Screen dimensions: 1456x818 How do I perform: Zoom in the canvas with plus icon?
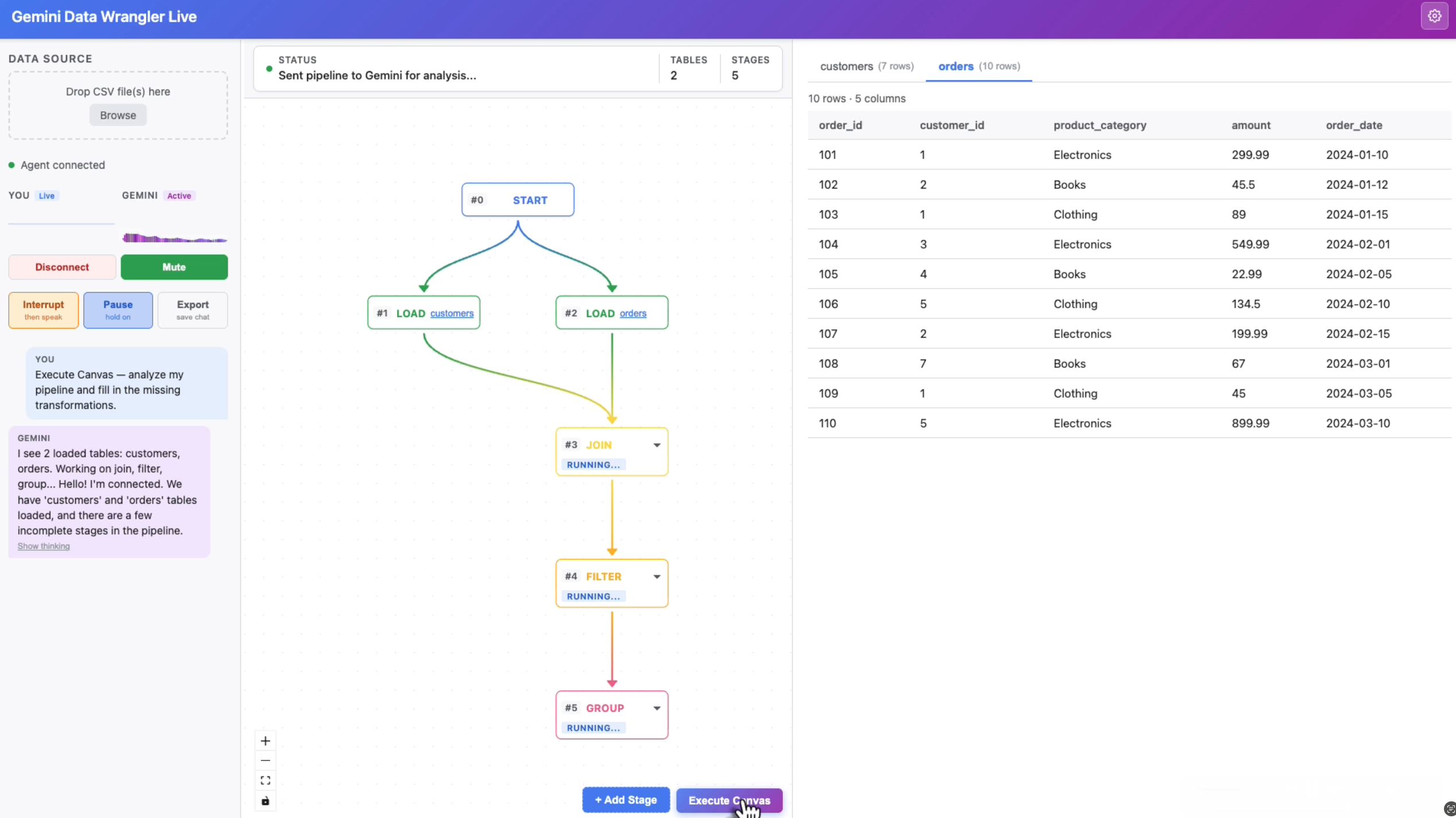[x=265, y=741]
